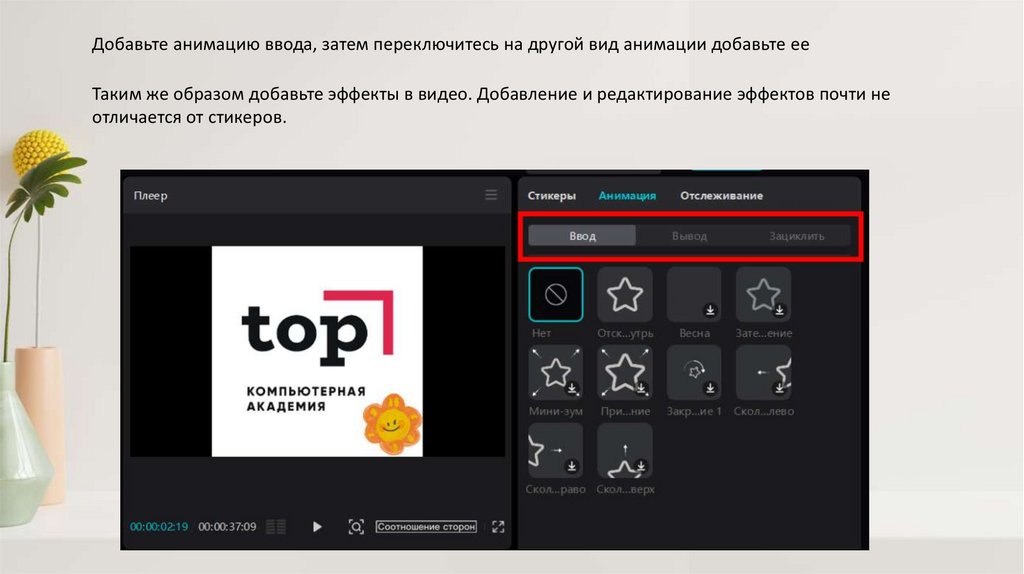Screen dimensions: 1024x574
Task: Open the player hamburger menu
Action: coord(491,195)
